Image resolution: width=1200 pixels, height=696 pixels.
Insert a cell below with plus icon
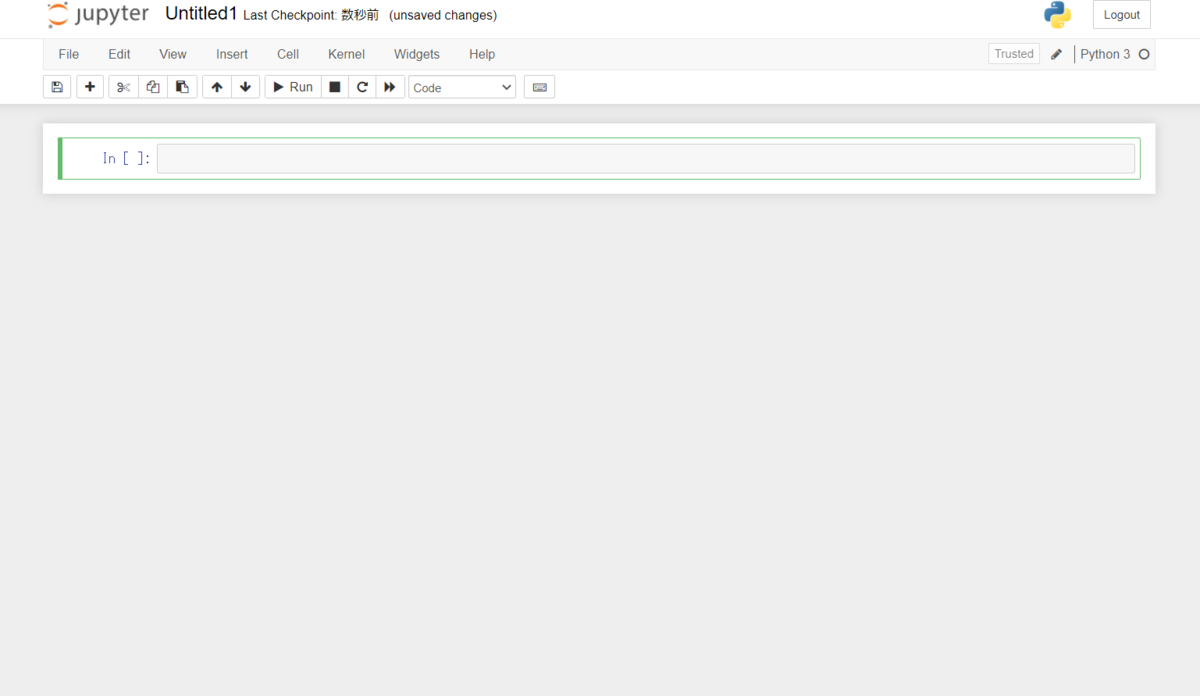90,87
